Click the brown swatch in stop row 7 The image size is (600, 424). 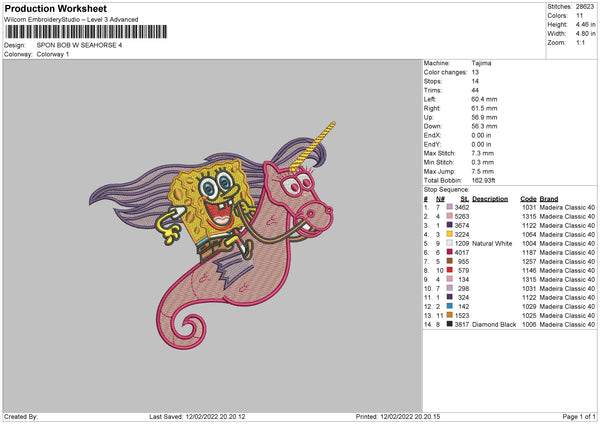coord(450,261)
